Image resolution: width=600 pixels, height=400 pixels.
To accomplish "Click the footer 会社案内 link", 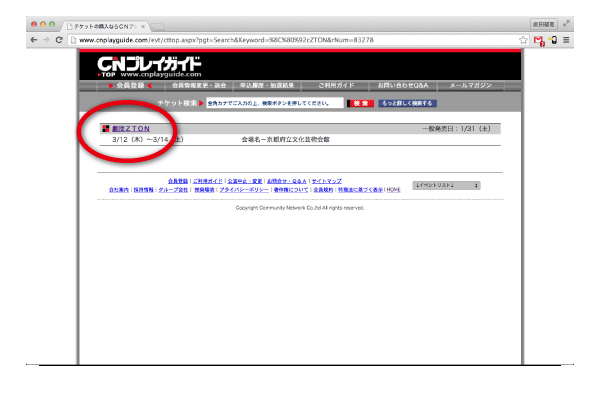I will click(119, 190).
